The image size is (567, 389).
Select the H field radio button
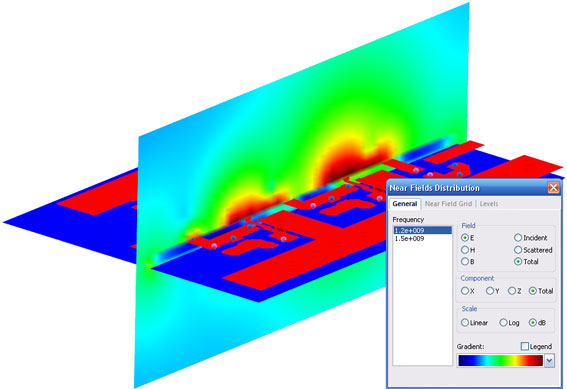tap(468, 250)
